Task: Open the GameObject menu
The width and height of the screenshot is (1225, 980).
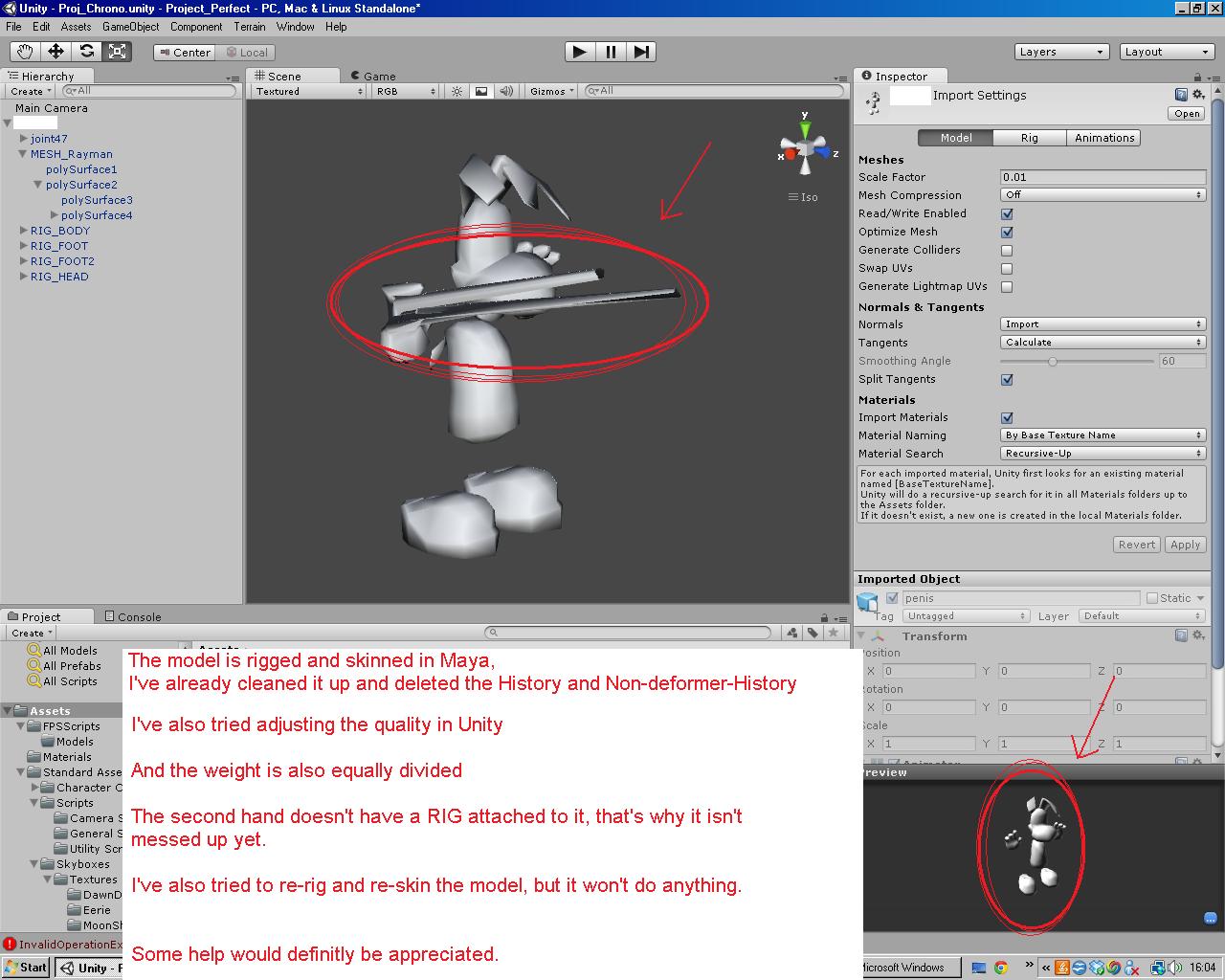Action: pyautogui.click(x=131, y=27)
